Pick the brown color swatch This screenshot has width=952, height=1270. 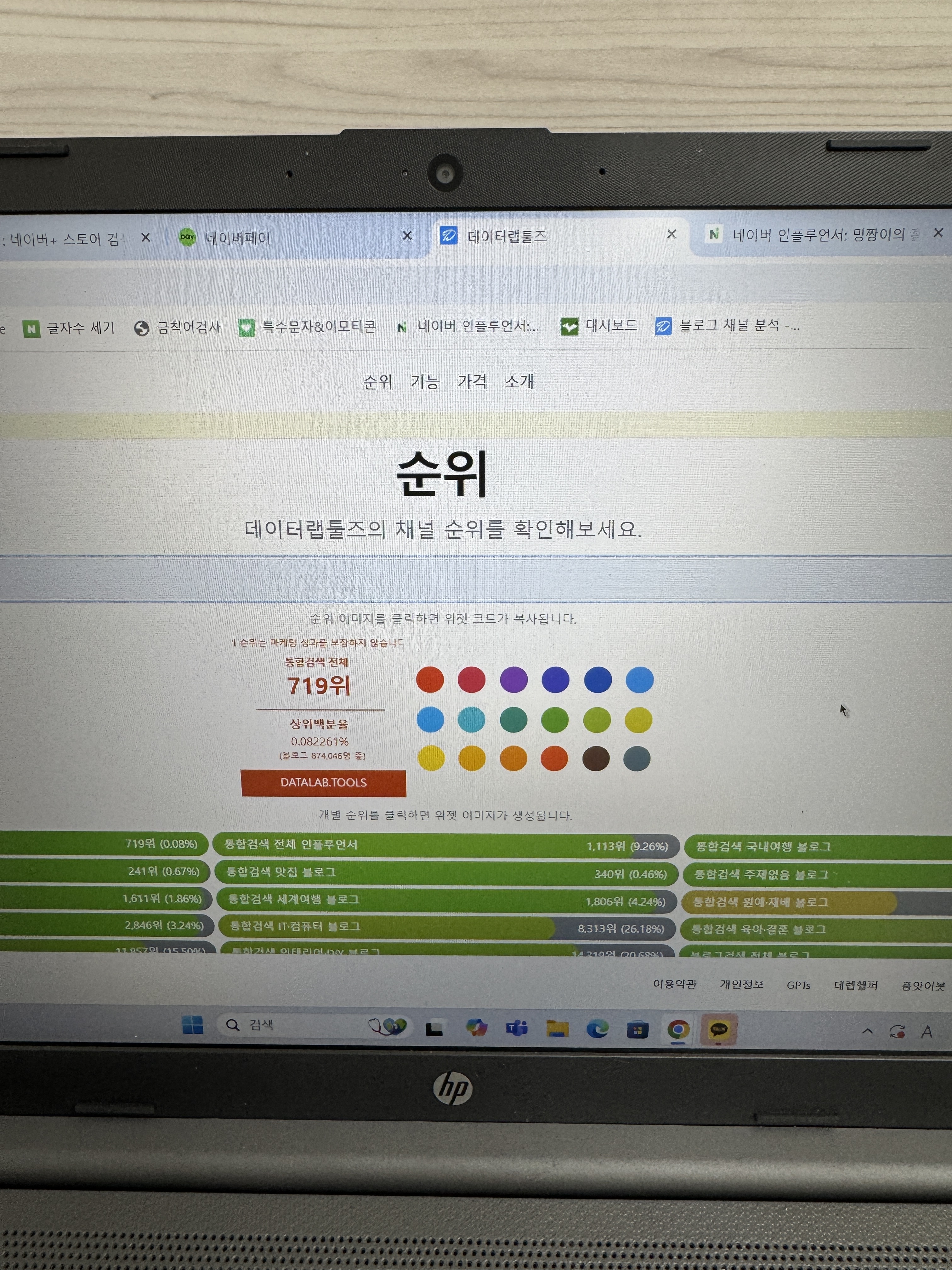click(596, 759)
